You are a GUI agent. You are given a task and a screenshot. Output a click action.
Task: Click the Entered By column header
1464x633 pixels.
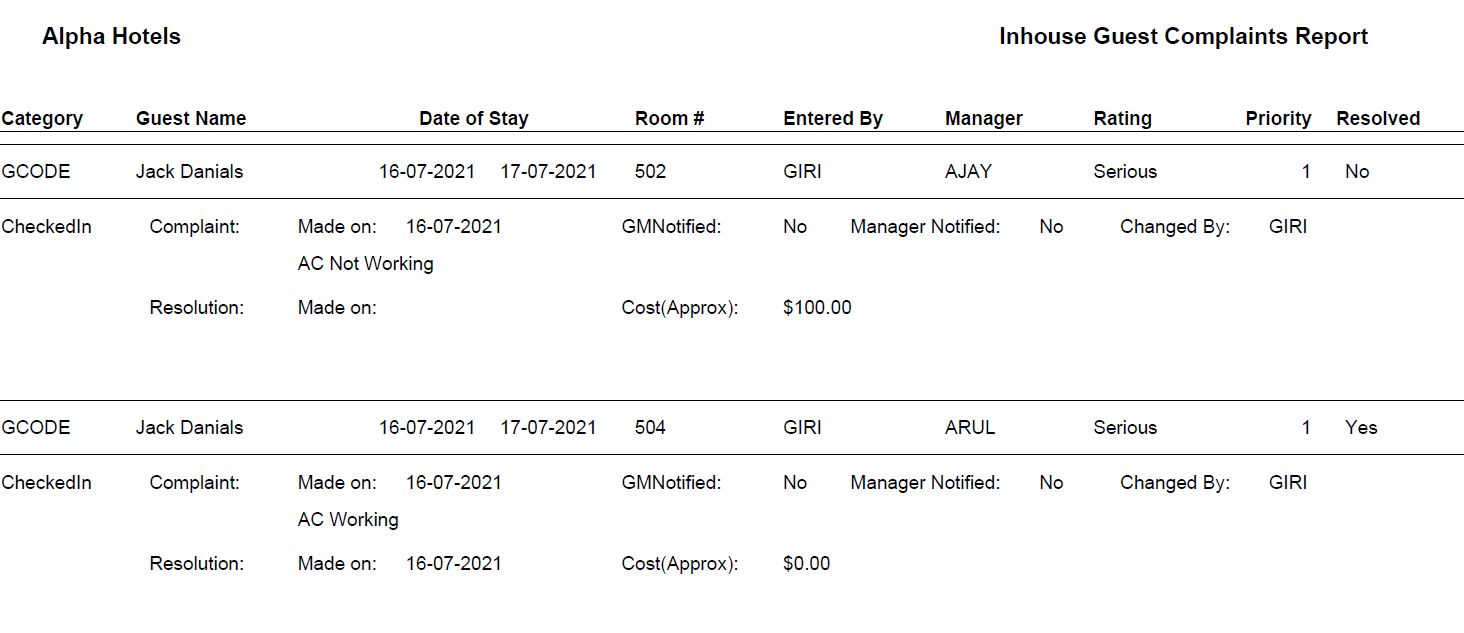(x=833, y=118)
